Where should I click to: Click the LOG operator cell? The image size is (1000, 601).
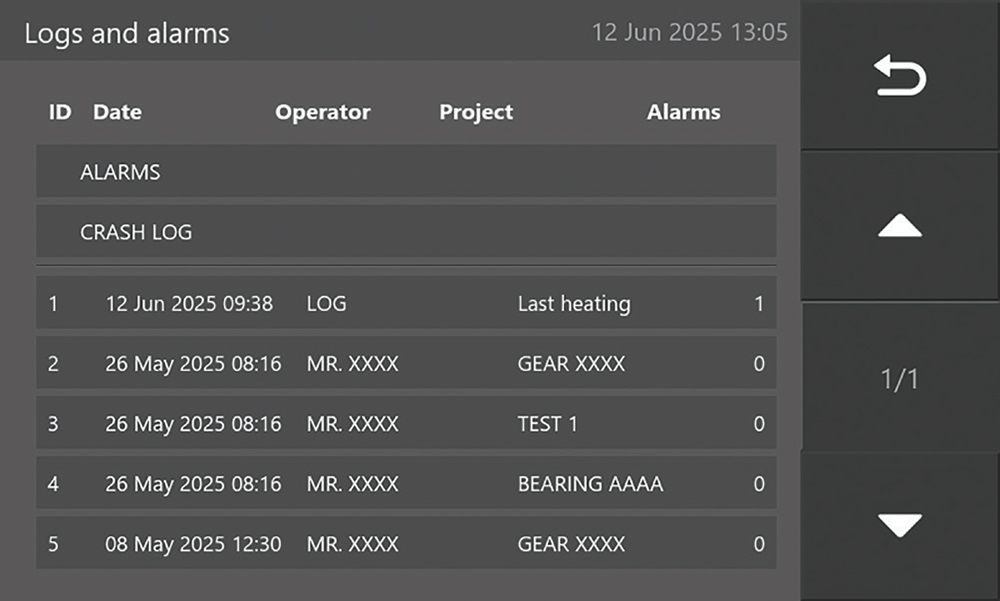point(327,304)
